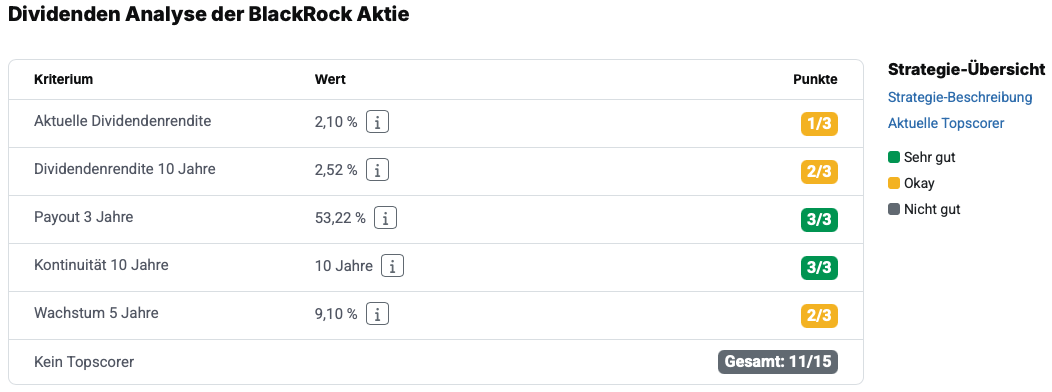The width and height of the screenshot is (1052, 392).
Task: Open the Strategie-Beschreibung link
Action: (x=959, y=97)
